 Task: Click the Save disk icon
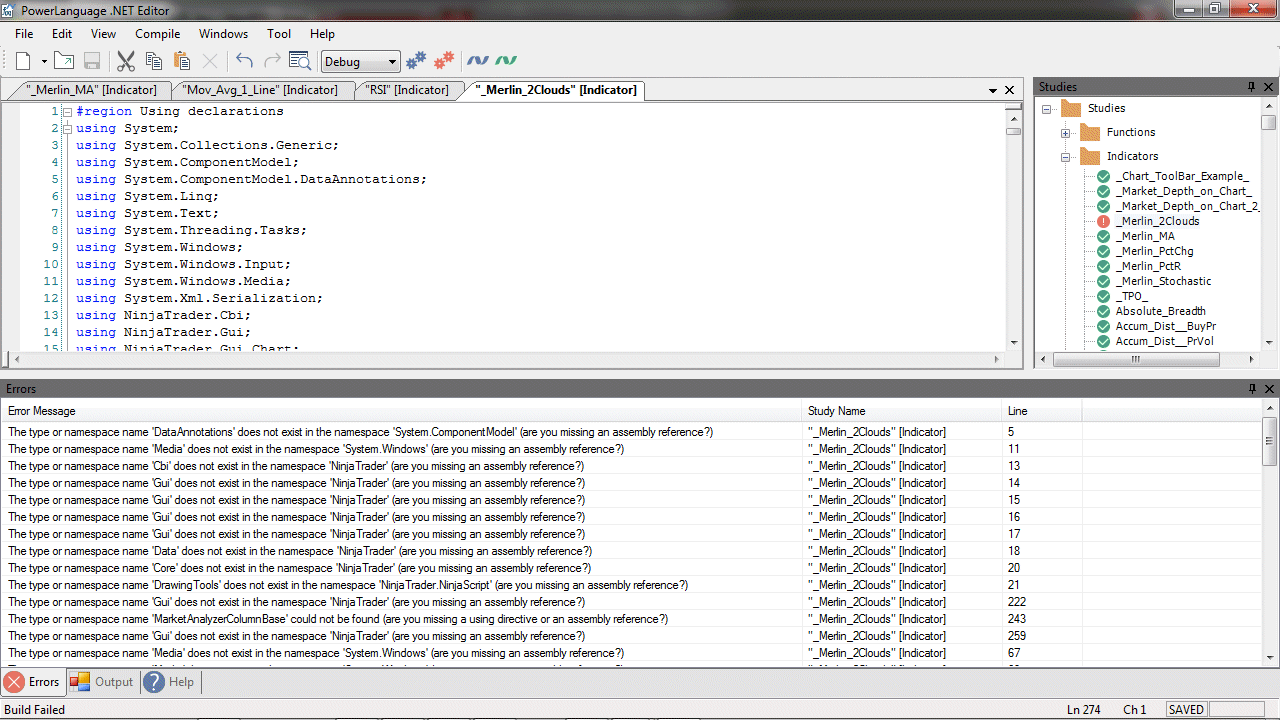coord(92,61)
